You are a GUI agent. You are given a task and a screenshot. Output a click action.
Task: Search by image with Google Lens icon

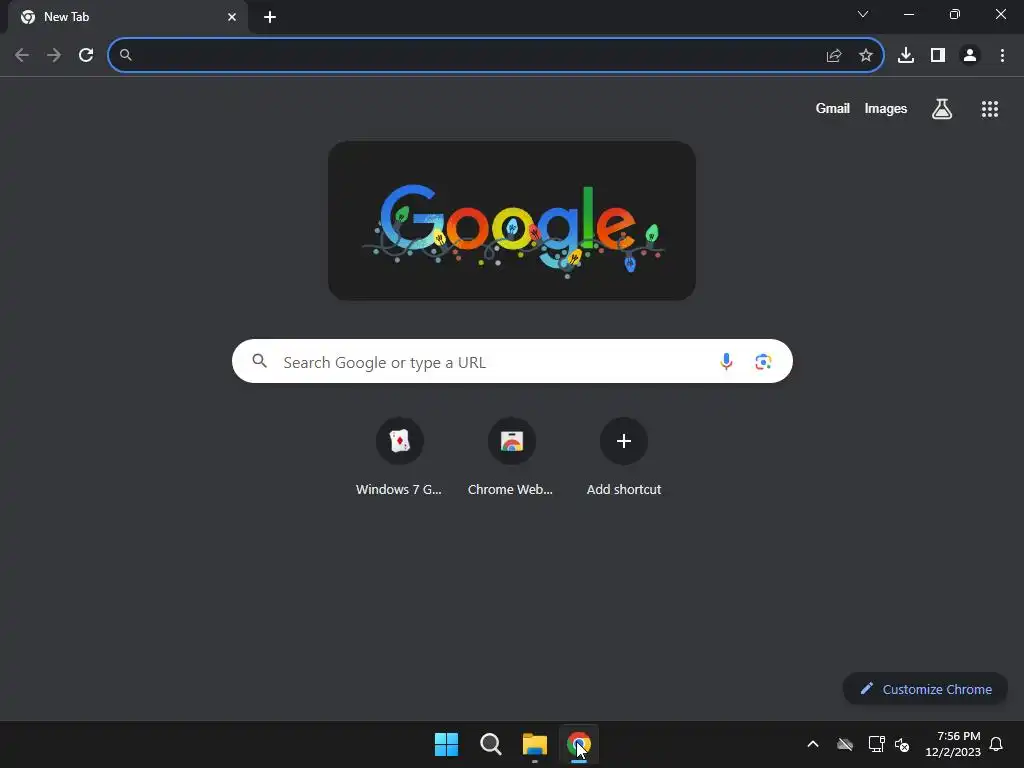pos(763,361)
